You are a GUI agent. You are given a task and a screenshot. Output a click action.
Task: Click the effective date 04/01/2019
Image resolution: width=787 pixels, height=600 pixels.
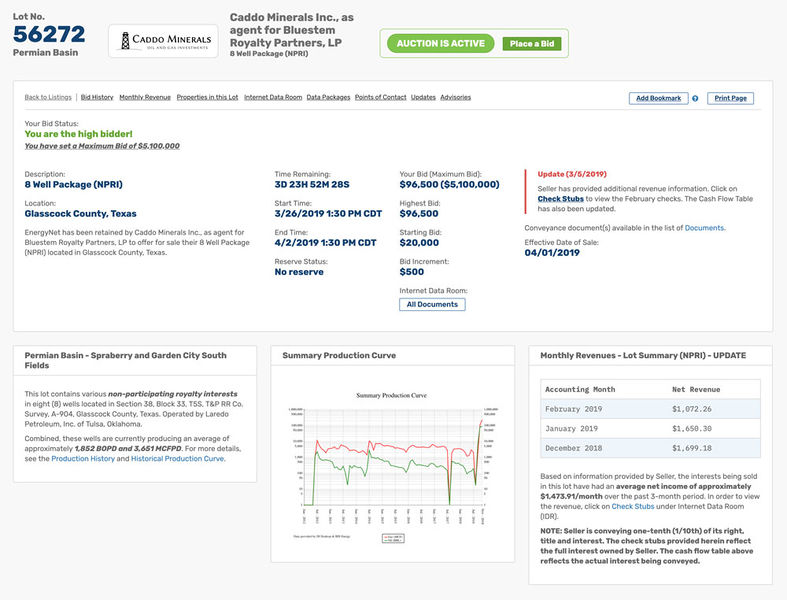(x=552, y=253)
